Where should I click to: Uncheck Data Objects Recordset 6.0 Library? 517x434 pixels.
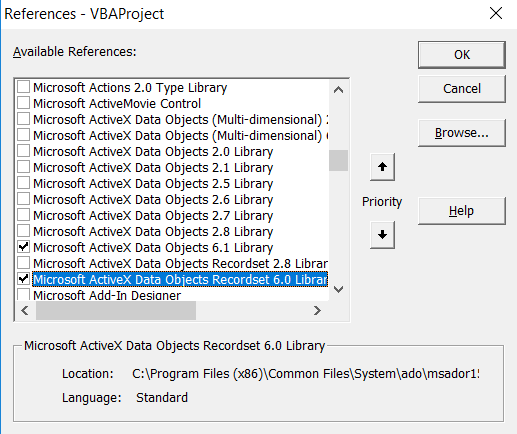point(23,279)
